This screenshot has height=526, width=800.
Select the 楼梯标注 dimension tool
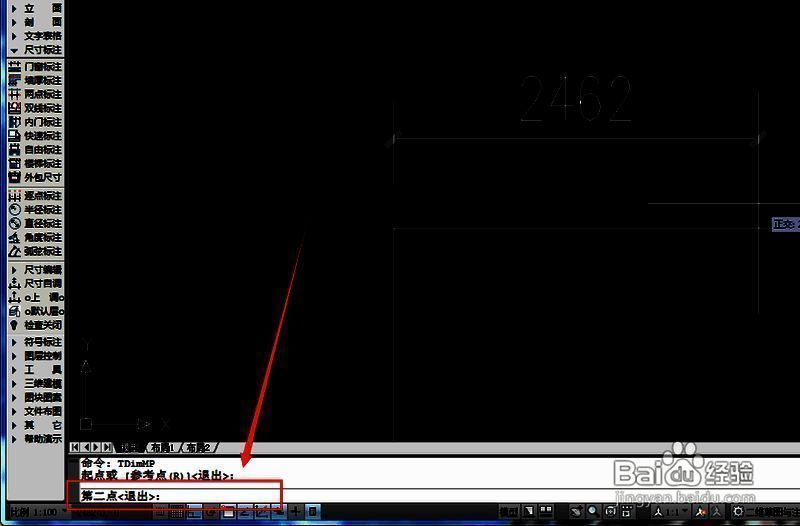pos(35,163)
